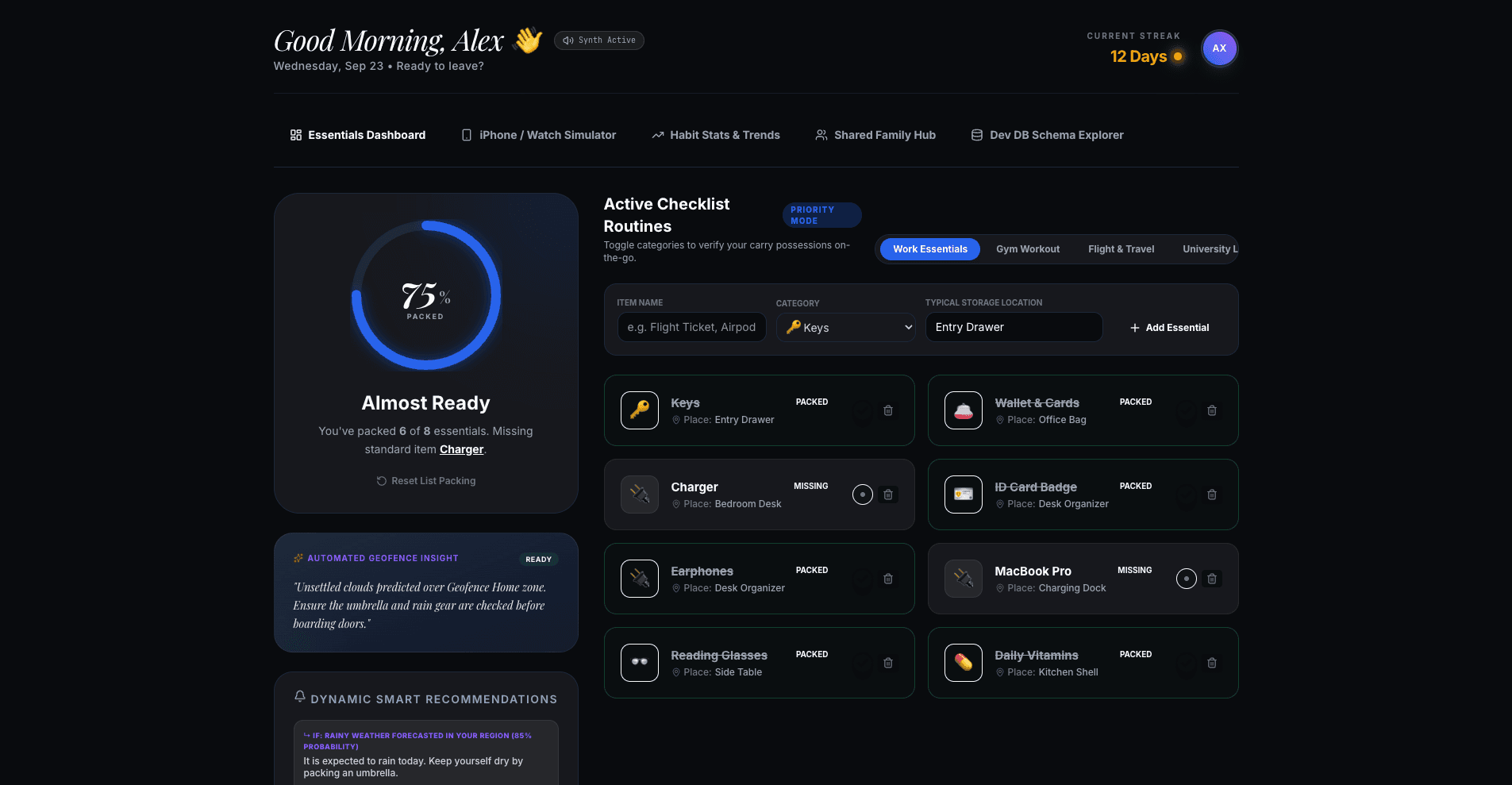Screen dimensions: 1512x785
Task: Open the Dev DB Schema Explorer tab
Action: 1048,135
